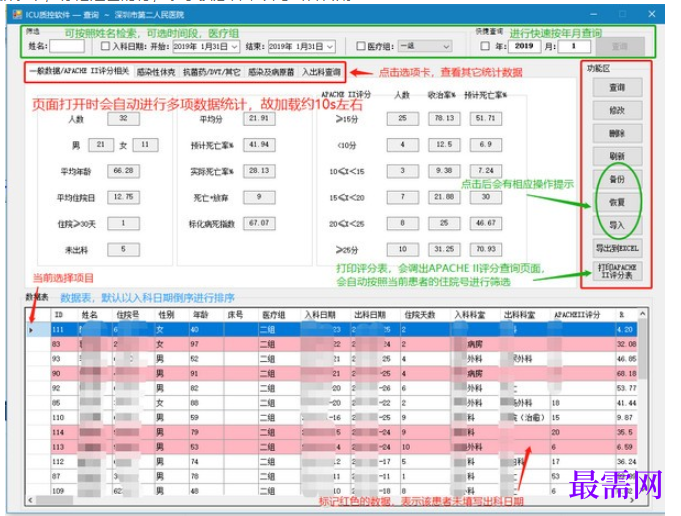Select the 抗菌药/DVT/其它 tab
The image size is (681, 516).
(212, 72)
